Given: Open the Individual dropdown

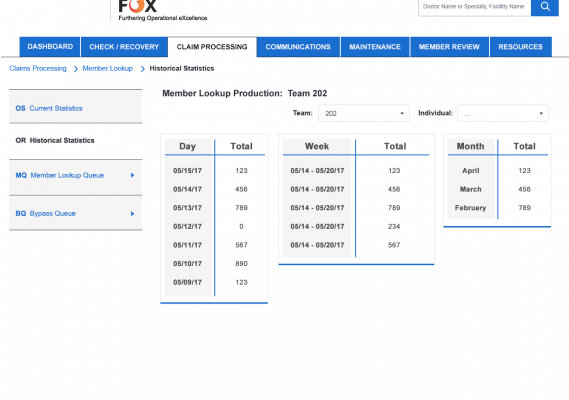Looking at the screenshot, I should [x=503, y=113].
